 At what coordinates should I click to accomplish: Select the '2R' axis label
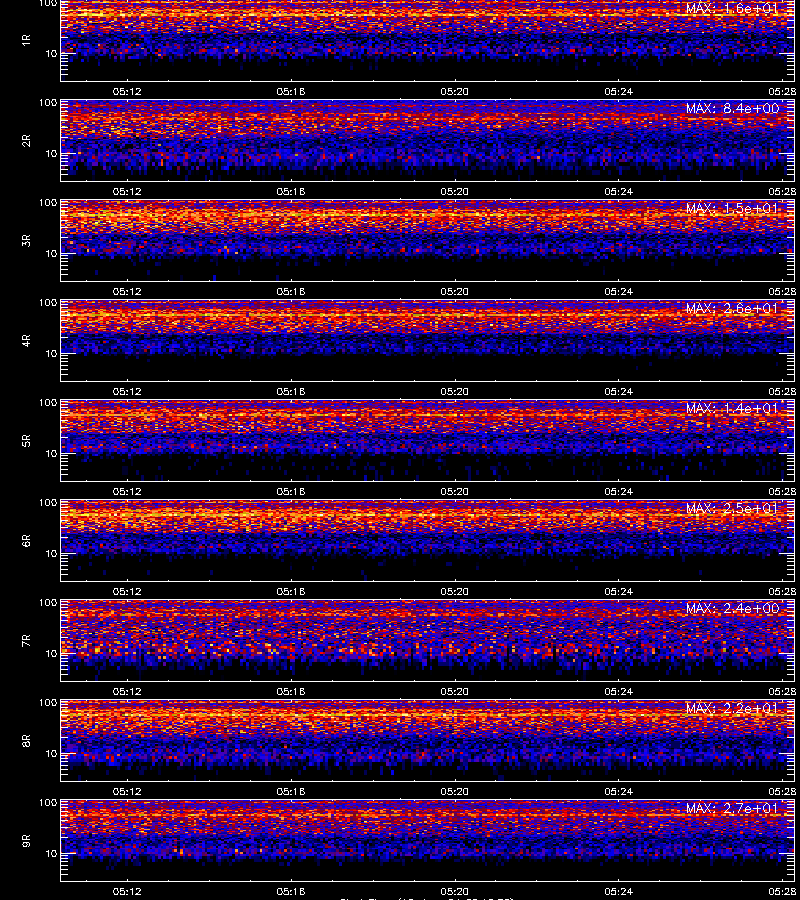[26, 141]
